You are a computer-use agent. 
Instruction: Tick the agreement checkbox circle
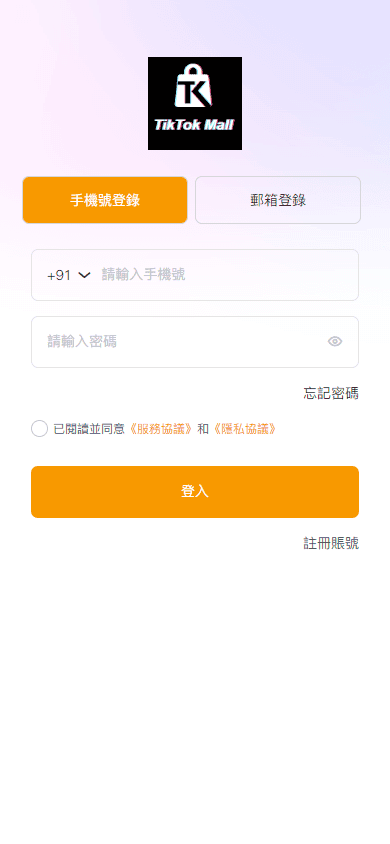tap(39, 428)
